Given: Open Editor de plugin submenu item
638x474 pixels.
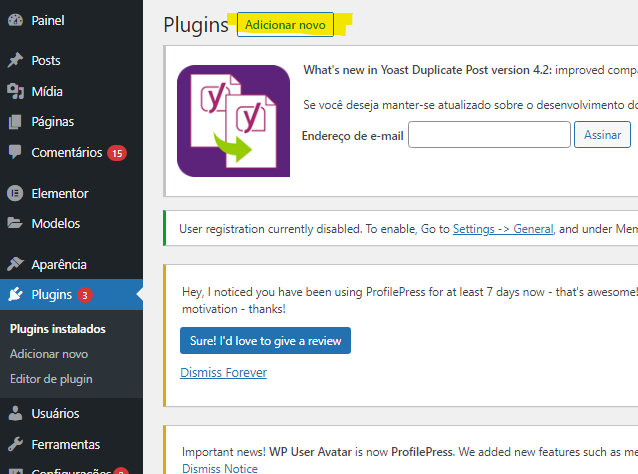Looking at the screenshot, I should pyautogui.click(x=51, y=379).
